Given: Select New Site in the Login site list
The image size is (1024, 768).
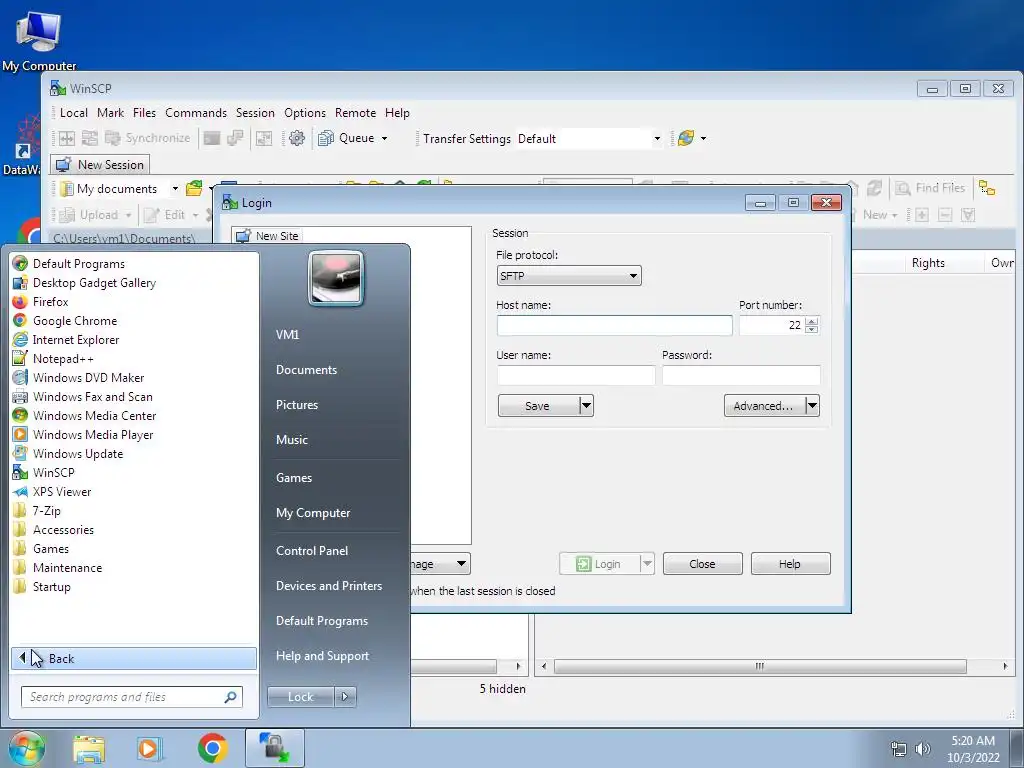Looking at the screenshot, I should [x=268, y=236].
